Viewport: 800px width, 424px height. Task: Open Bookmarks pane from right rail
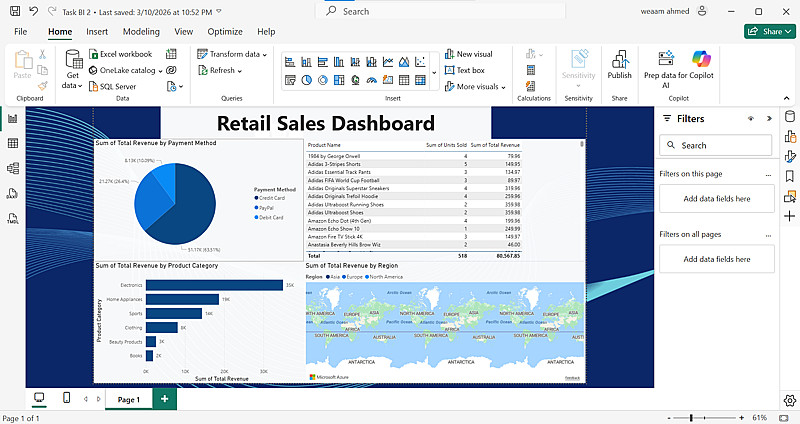tap(790, 175)
